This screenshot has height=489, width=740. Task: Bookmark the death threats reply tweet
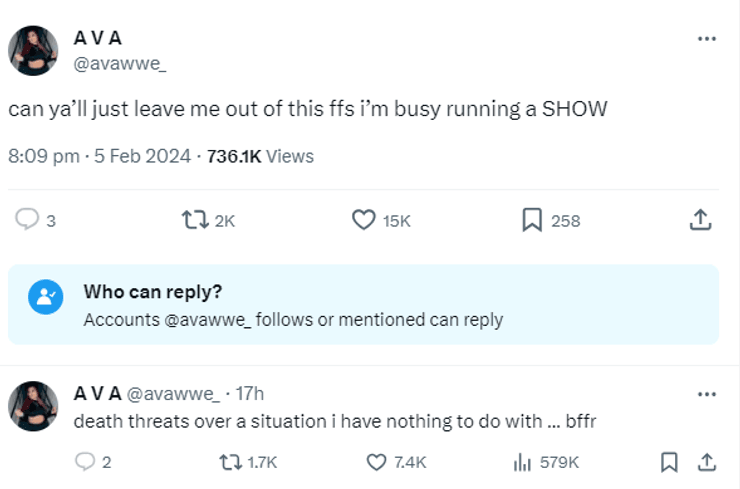[669, 461]
